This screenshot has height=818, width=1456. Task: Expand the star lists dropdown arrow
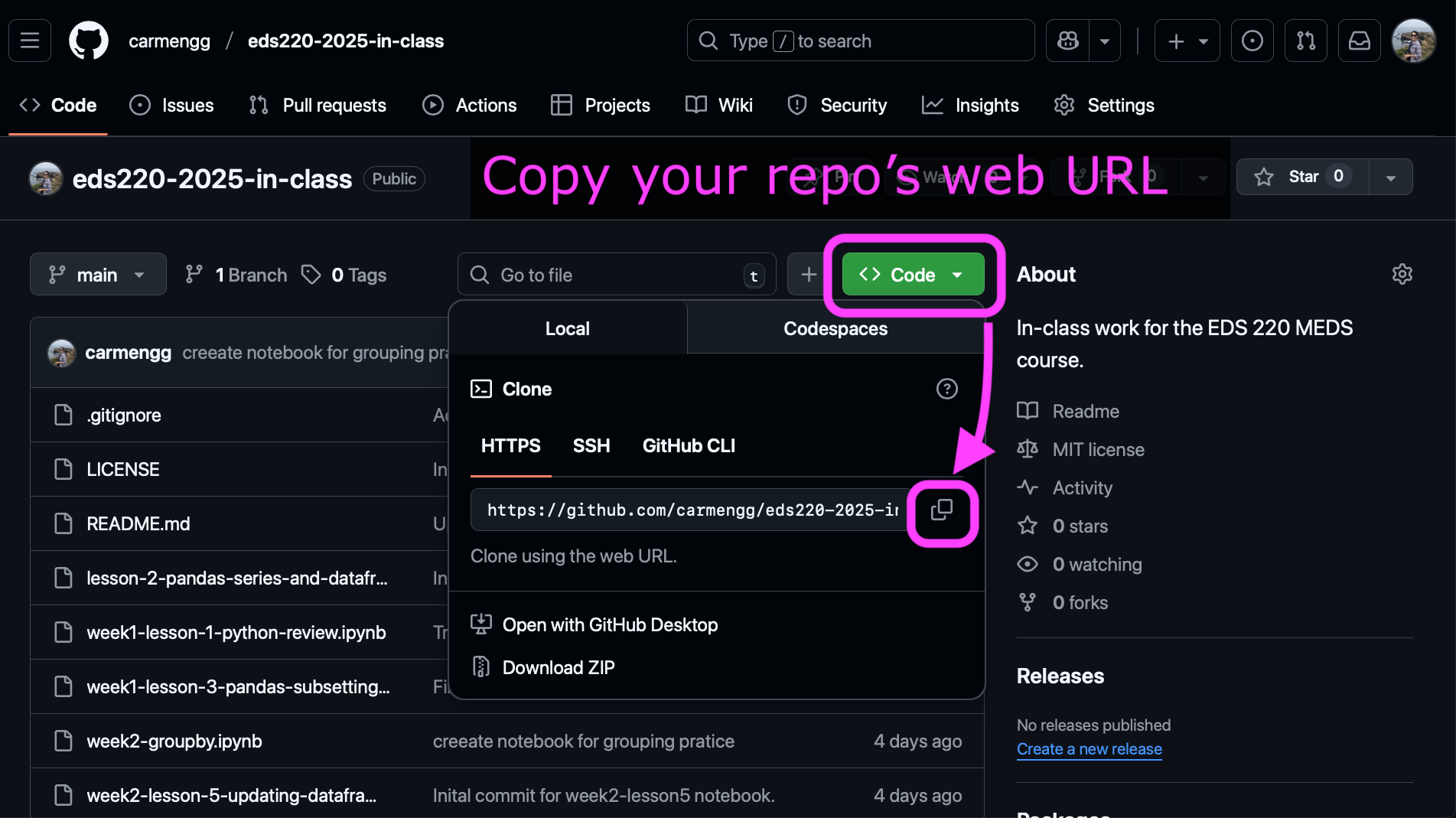[1390, 177]
